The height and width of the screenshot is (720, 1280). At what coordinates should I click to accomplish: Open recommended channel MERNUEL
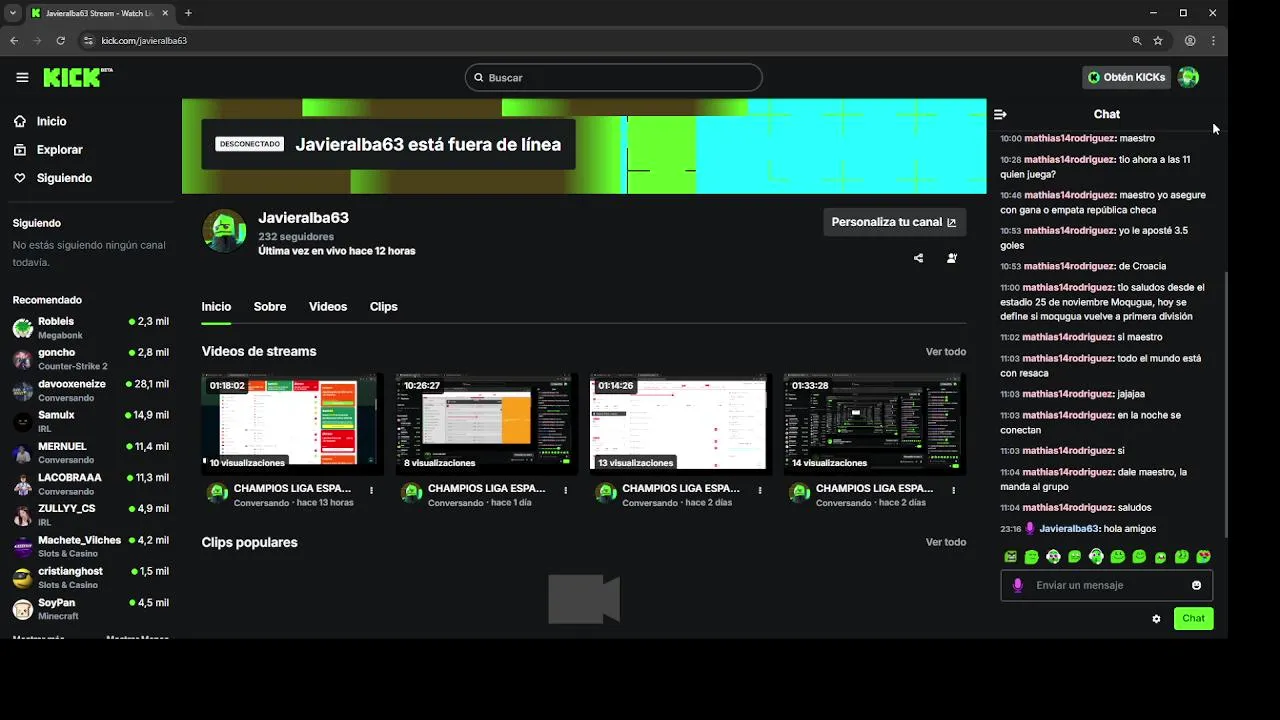coord(90,453)
